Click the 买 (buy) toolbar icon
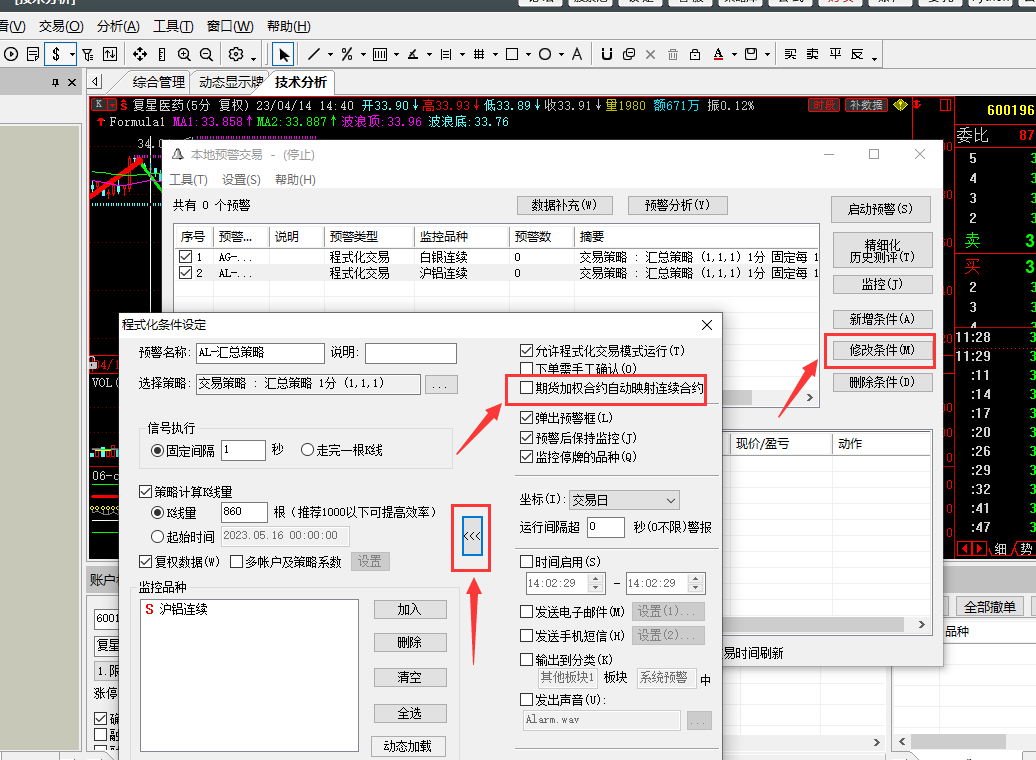The height and width of the screenshot is (760, 1036). coord(791,54)
